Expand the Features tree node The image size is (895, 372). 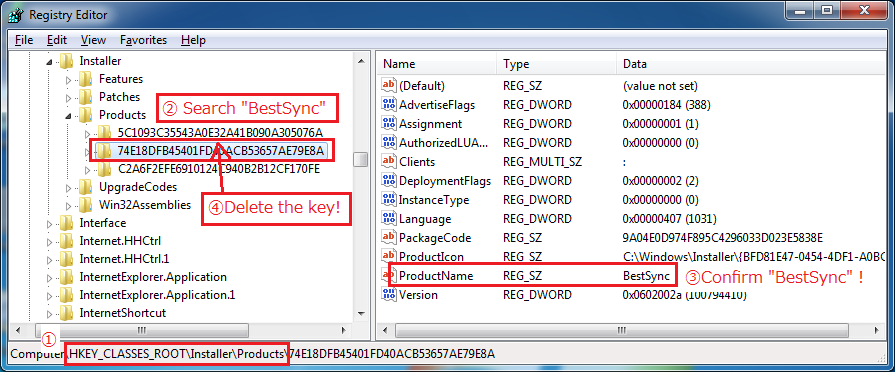pos(68,79)
